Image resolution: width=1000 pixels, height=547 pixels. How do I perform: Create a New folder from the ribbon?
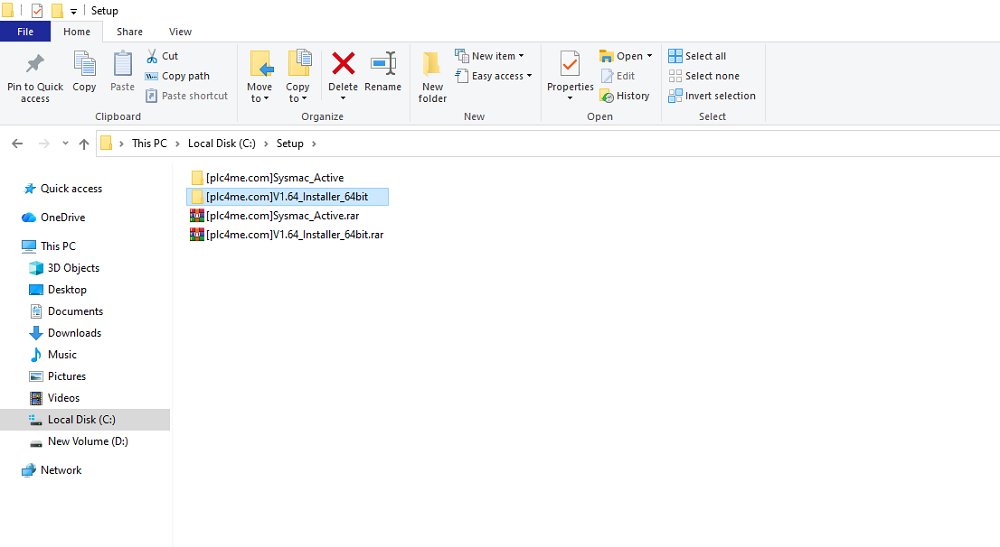click(432, 75)
